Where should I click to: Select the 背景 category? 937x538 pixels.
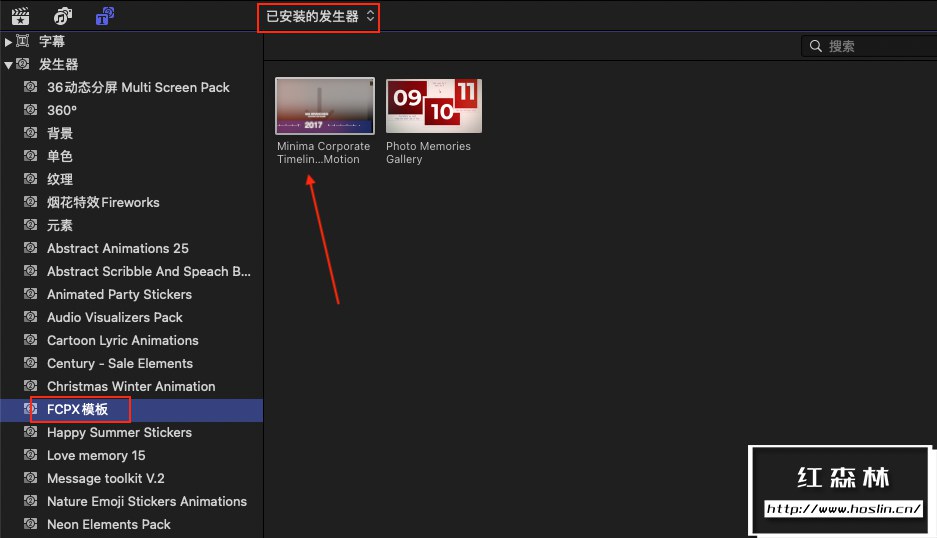click(60, 133)
